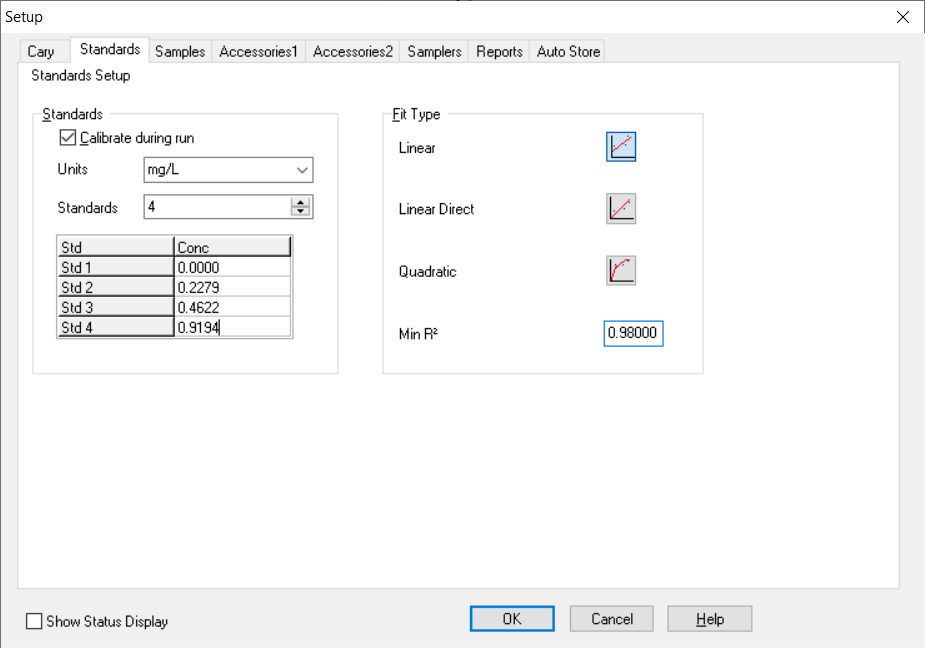Image resolution: width=925 pixels, height=648 pixels.
Task: Pick the Quadratic fit curve icon
Action: tap(621, 271)
